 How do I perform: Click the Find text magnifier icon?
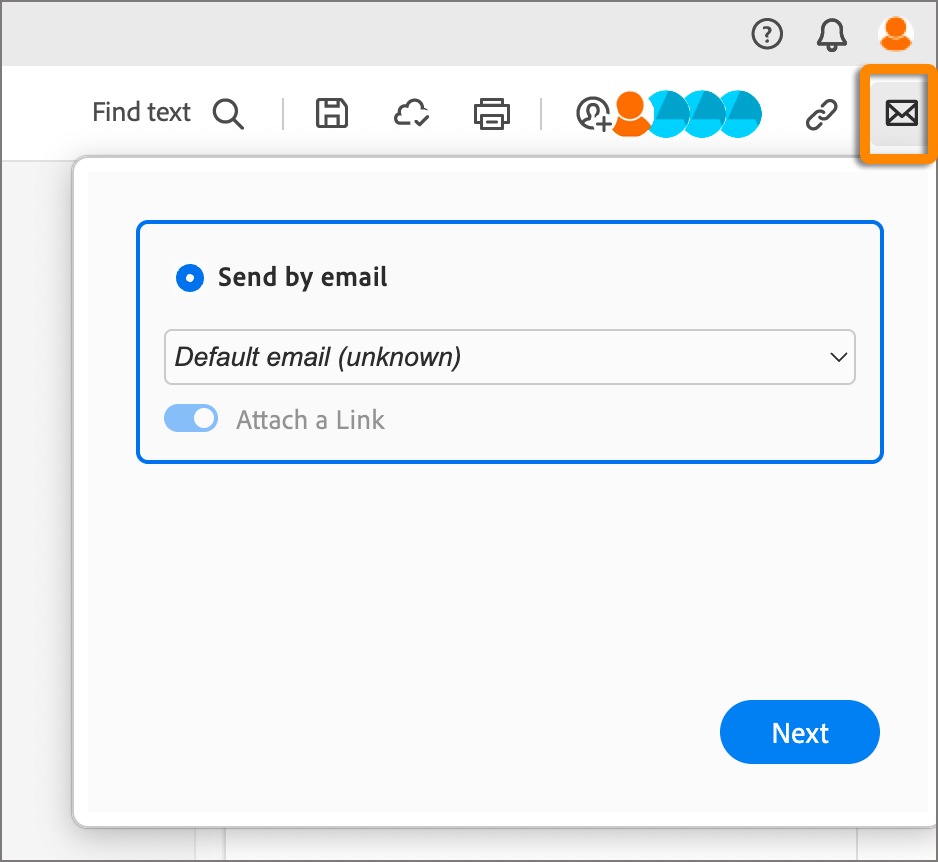tap(228, 114)
